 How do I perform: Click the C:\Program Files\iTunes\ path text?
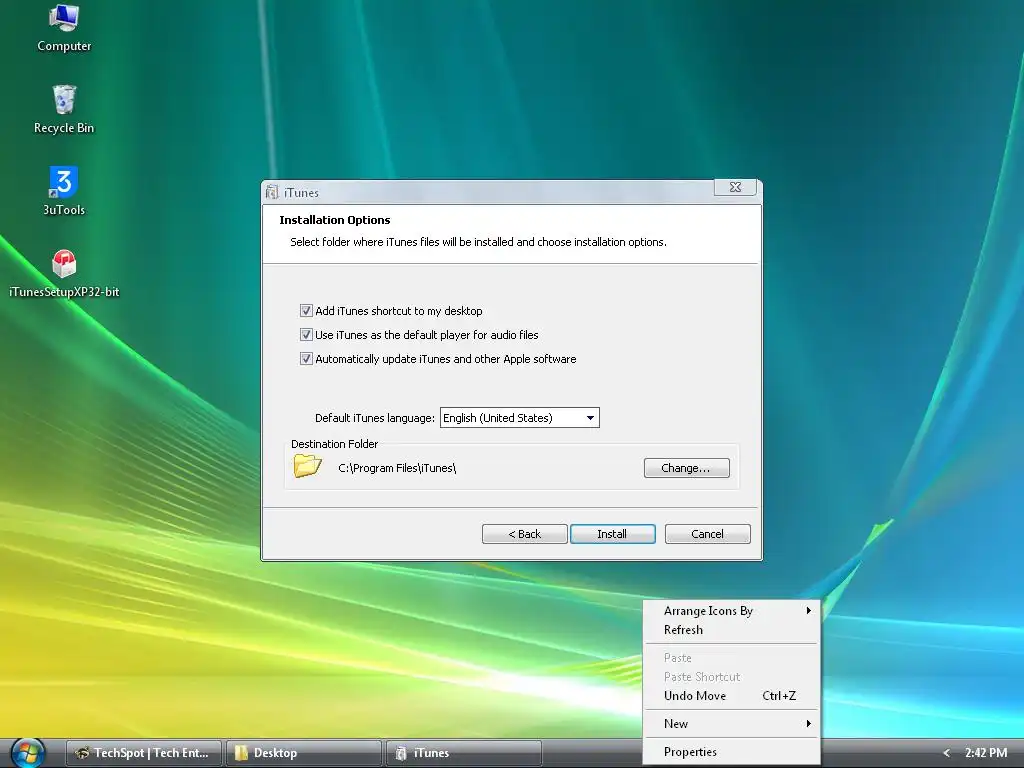tap(397, 468)
